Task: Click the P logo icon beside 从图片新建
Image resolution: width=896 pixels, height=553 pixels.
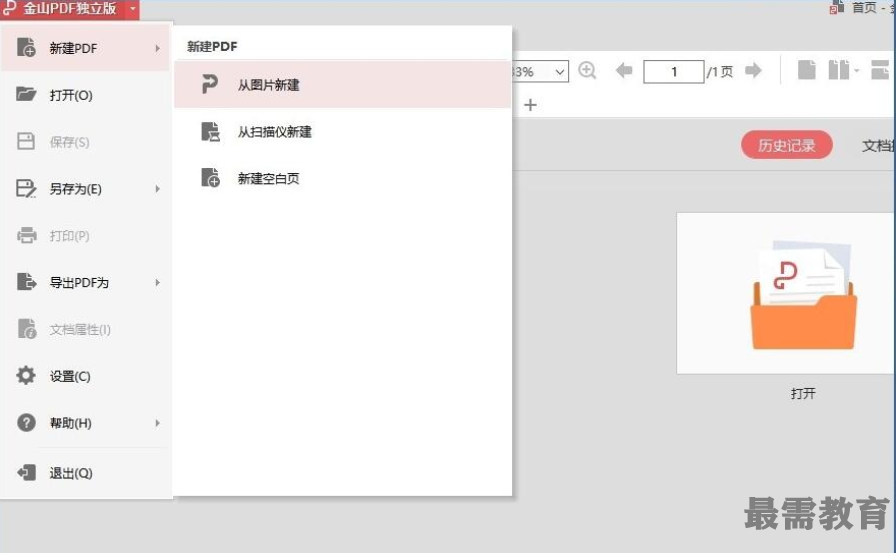Action: (210, 84)
